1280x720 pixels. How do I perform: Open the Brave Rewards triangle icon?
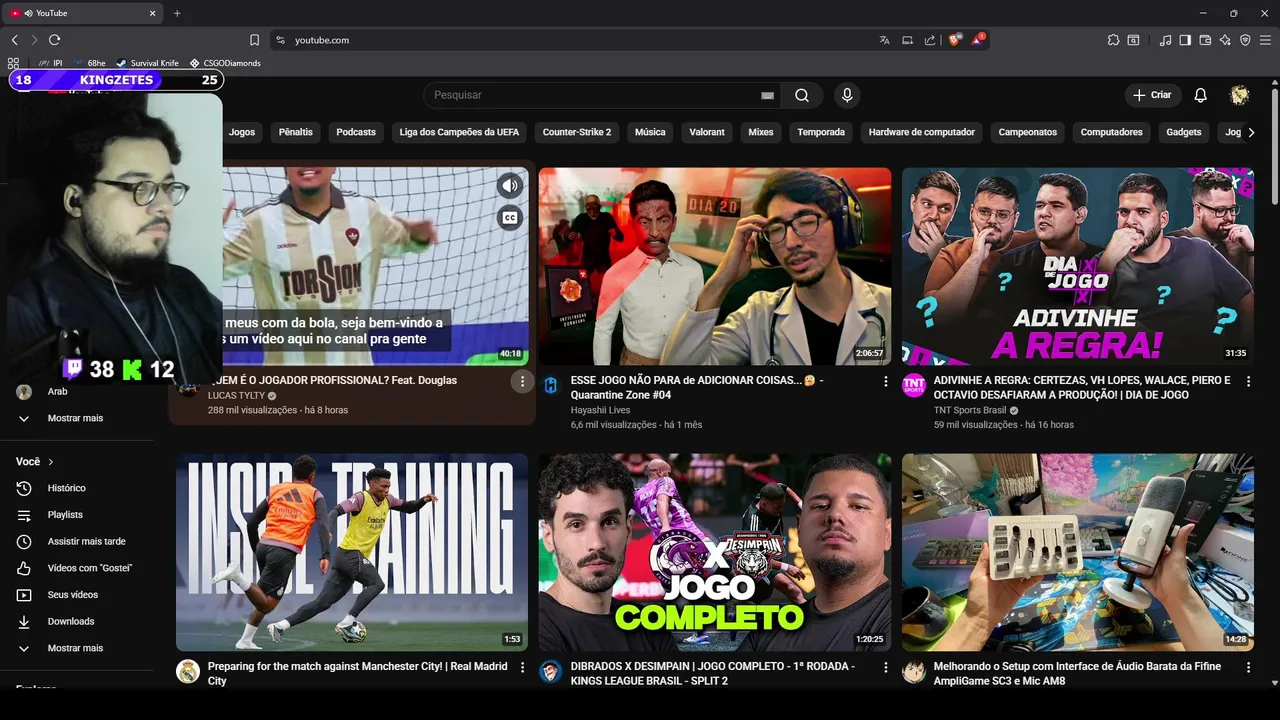978,40
